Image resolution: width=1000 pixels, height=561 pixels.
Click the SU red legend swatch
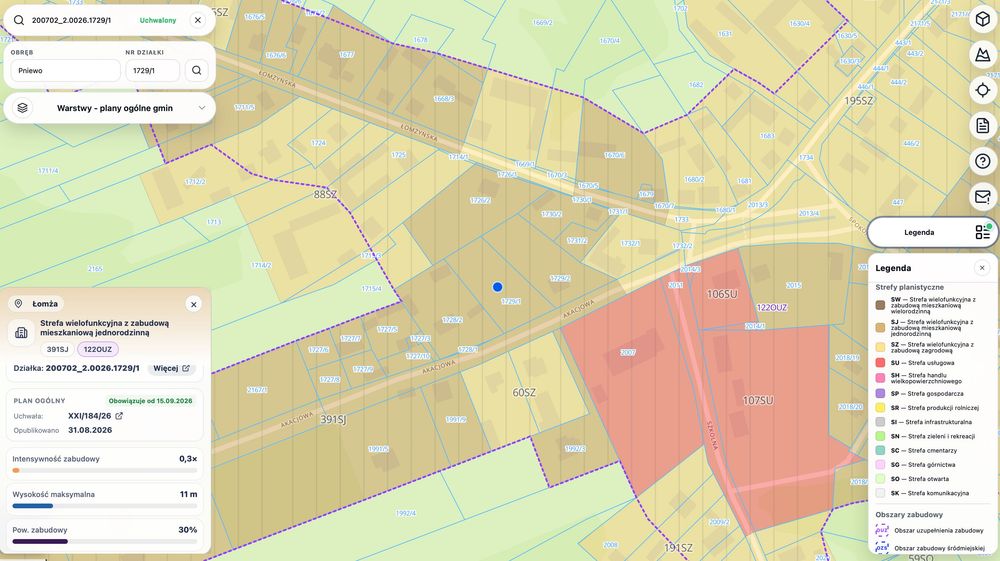pyautogui.click(x=880, y=363)
